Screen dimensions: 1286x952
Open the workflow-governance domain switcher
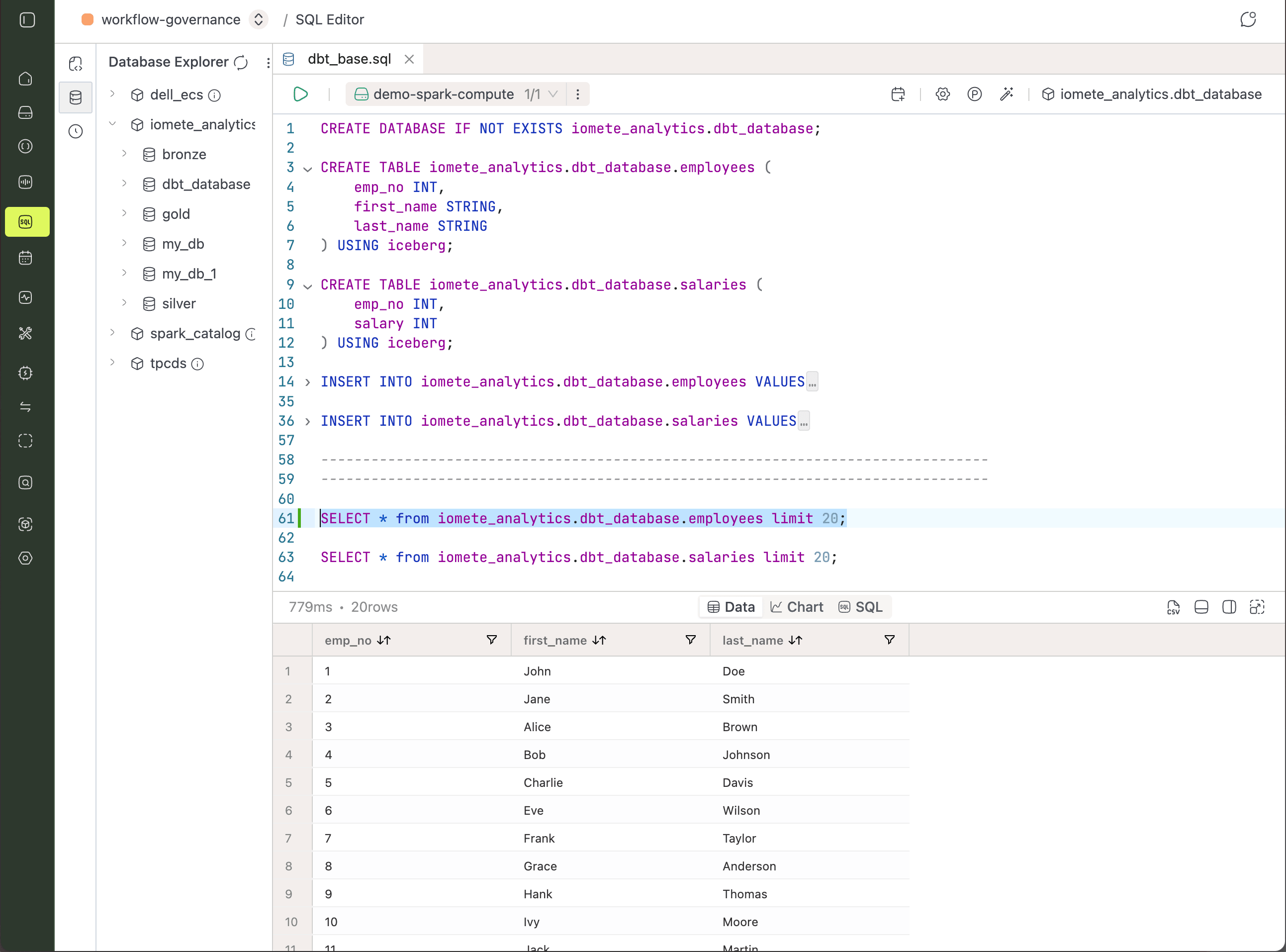pyautogui.click(x=259, y=19)
